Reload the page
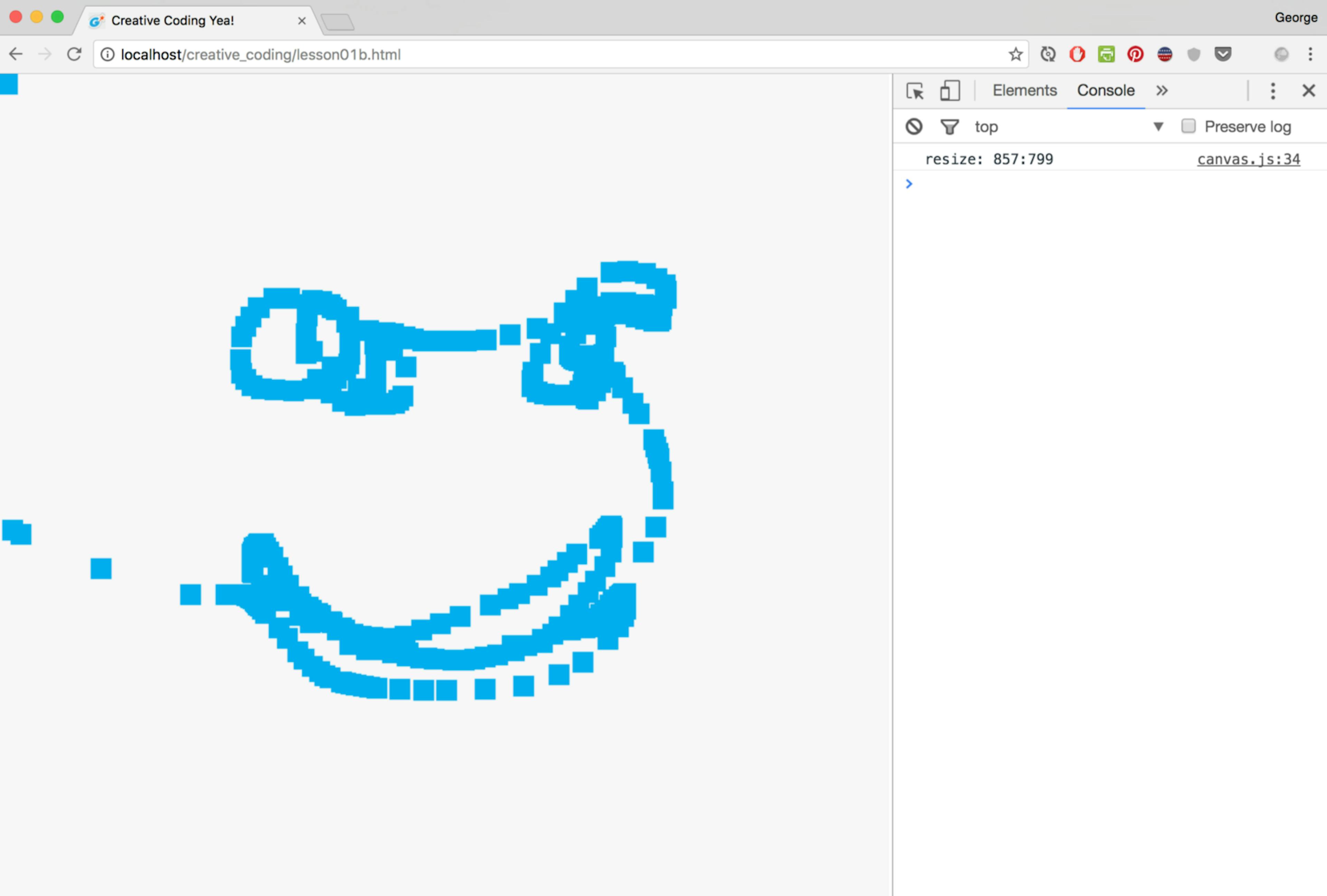 pos(74,55)
